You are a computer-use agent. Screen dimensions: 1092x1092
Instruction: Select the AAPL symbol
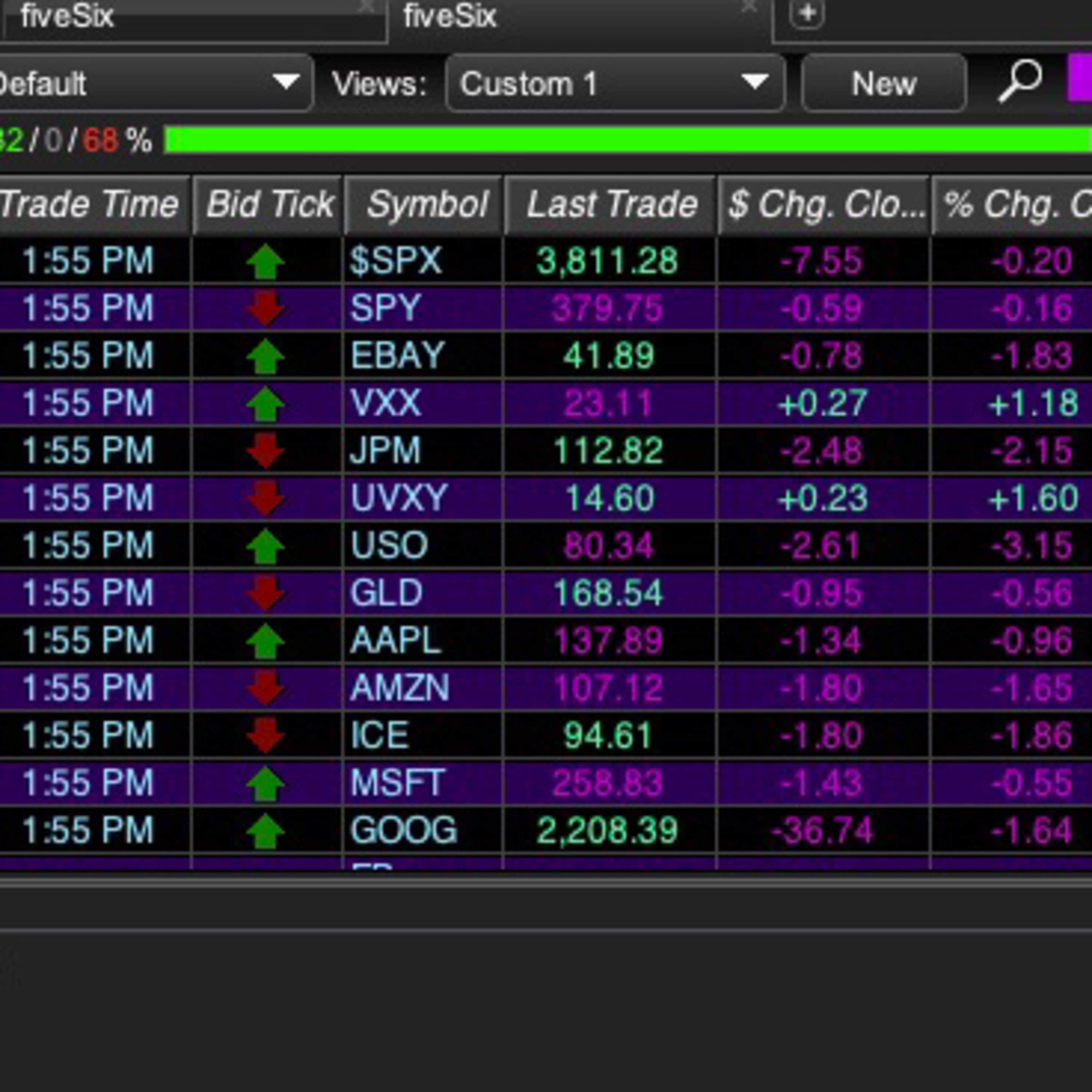tap(396, 641)
